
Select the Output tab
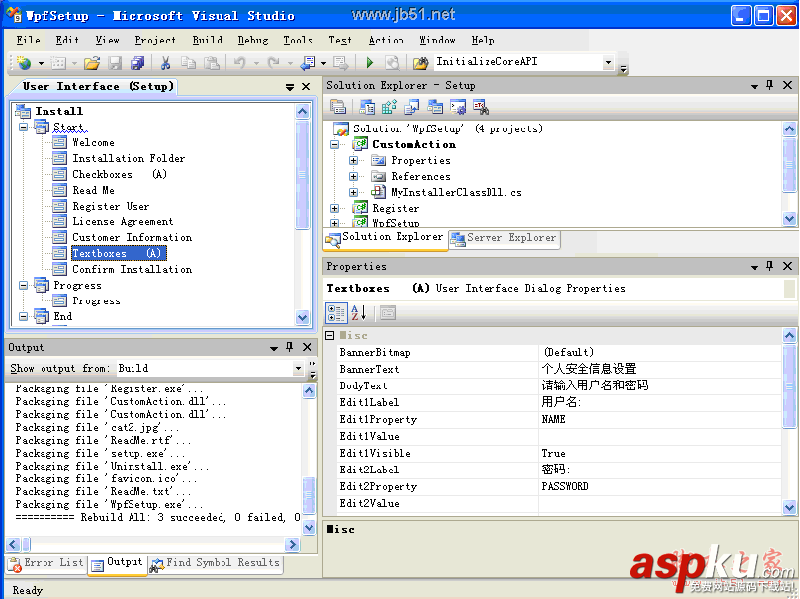point(117,563)
